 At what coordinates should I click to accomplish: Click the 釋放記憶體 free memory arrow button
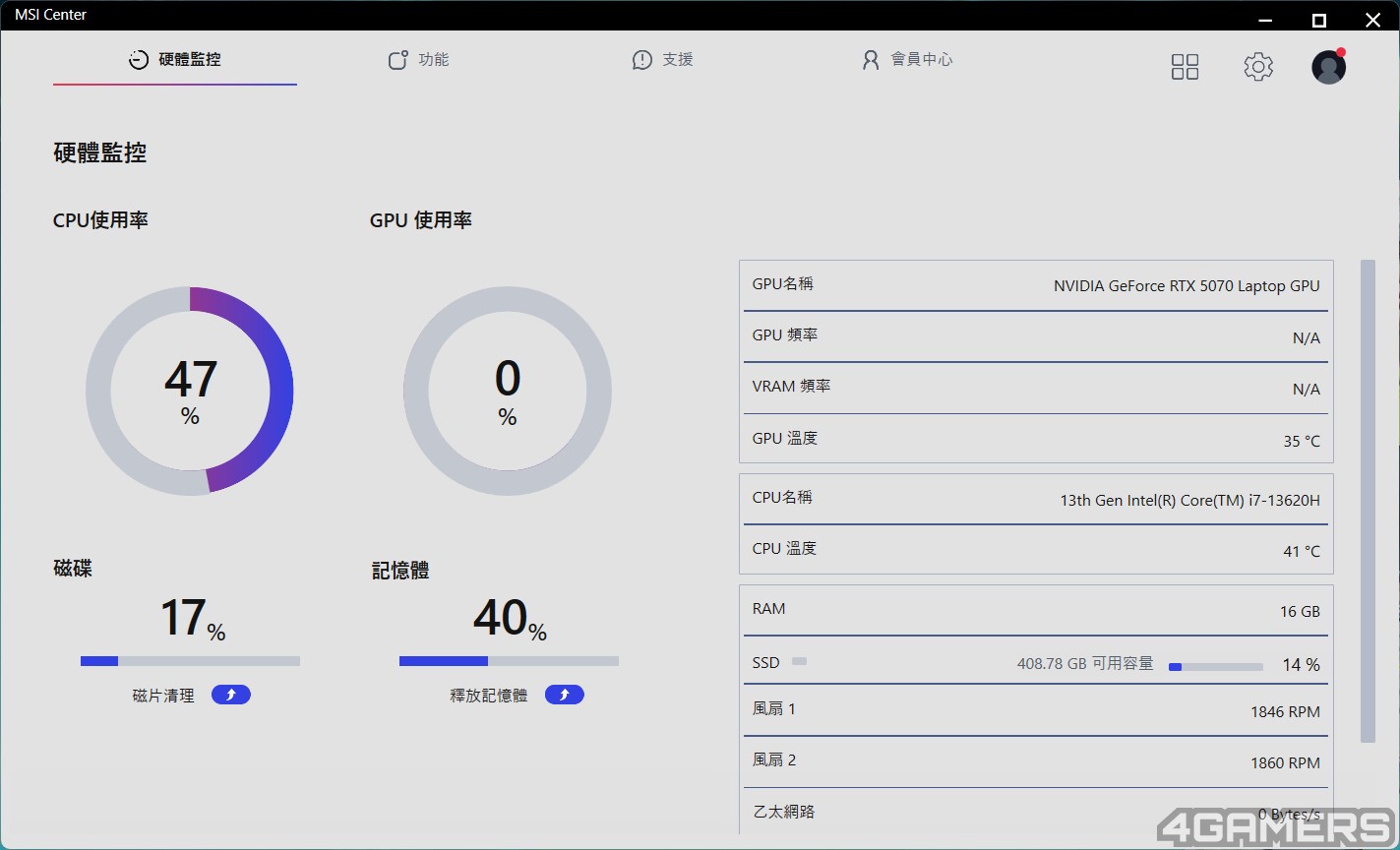pyautogui.click(x=565, y=696)
